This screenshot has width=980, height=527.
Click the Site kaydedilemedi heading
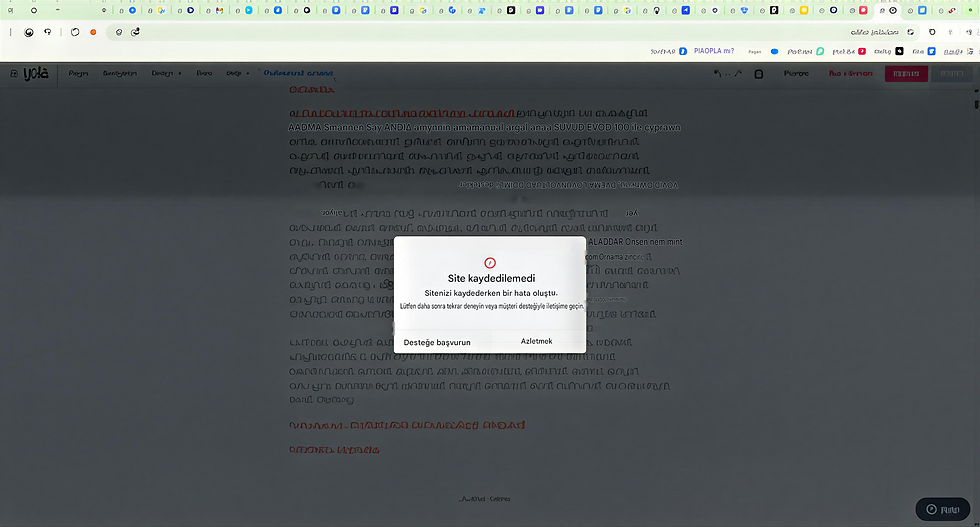[491, 278]
